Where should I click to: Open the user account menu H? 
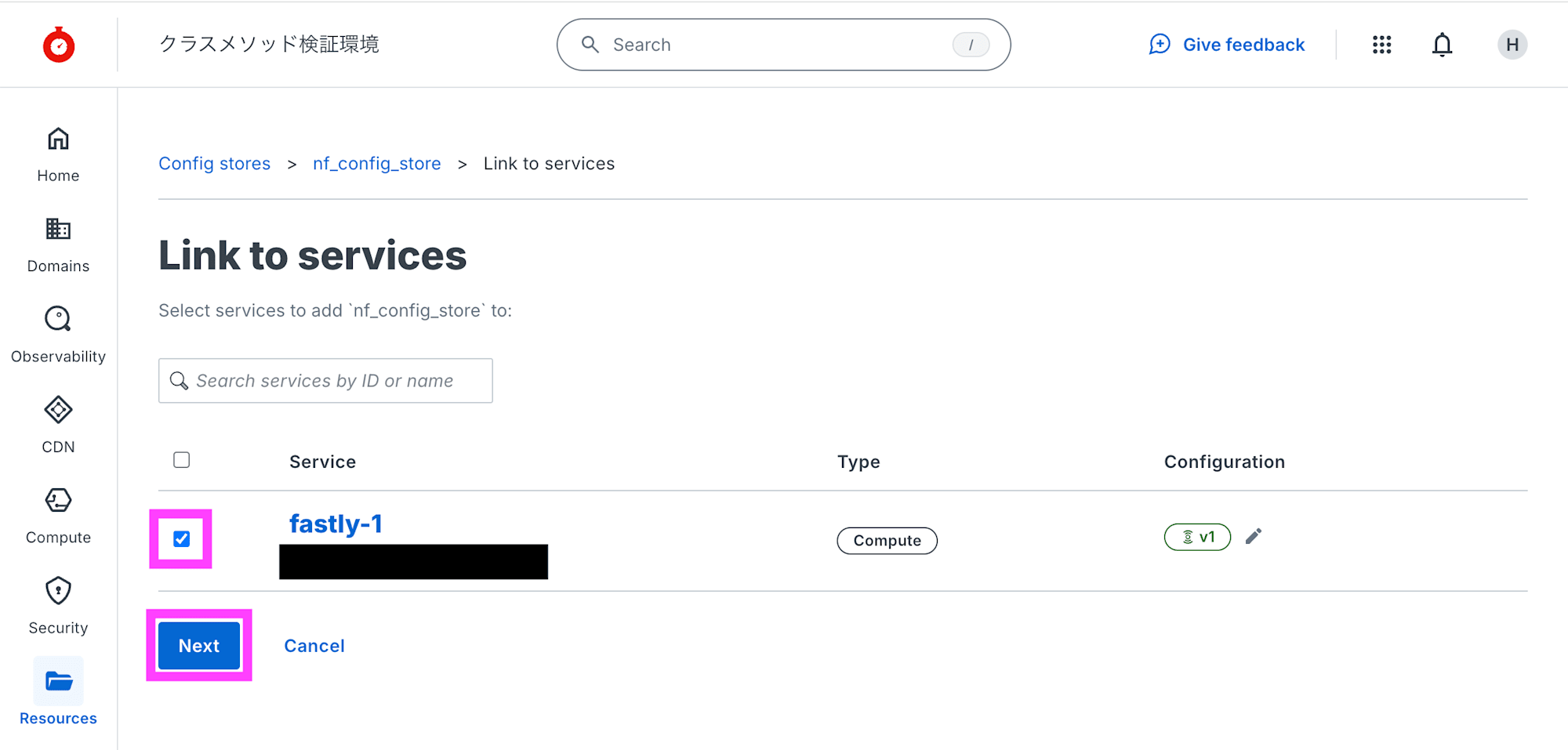[x=1512, y=45]
